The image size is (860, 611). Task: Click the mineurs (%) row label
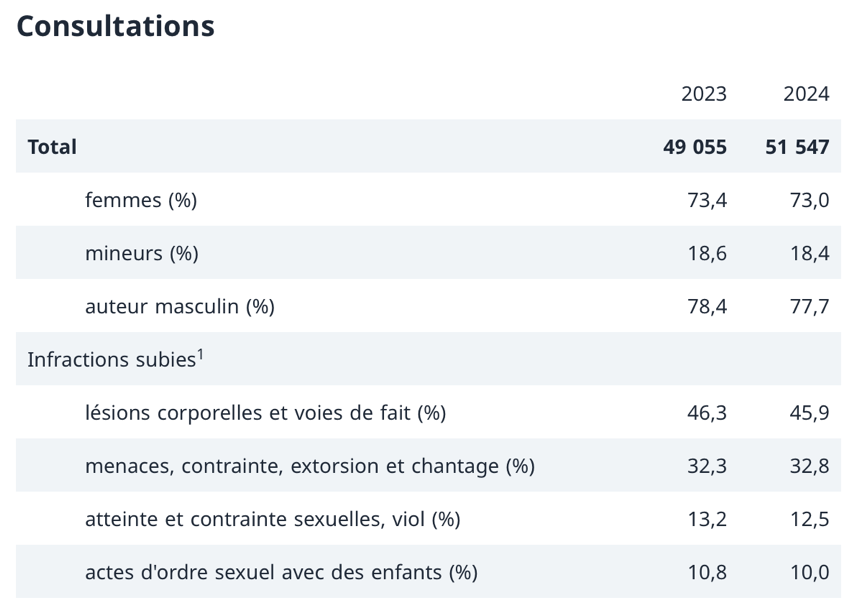[x=142, y=253]
